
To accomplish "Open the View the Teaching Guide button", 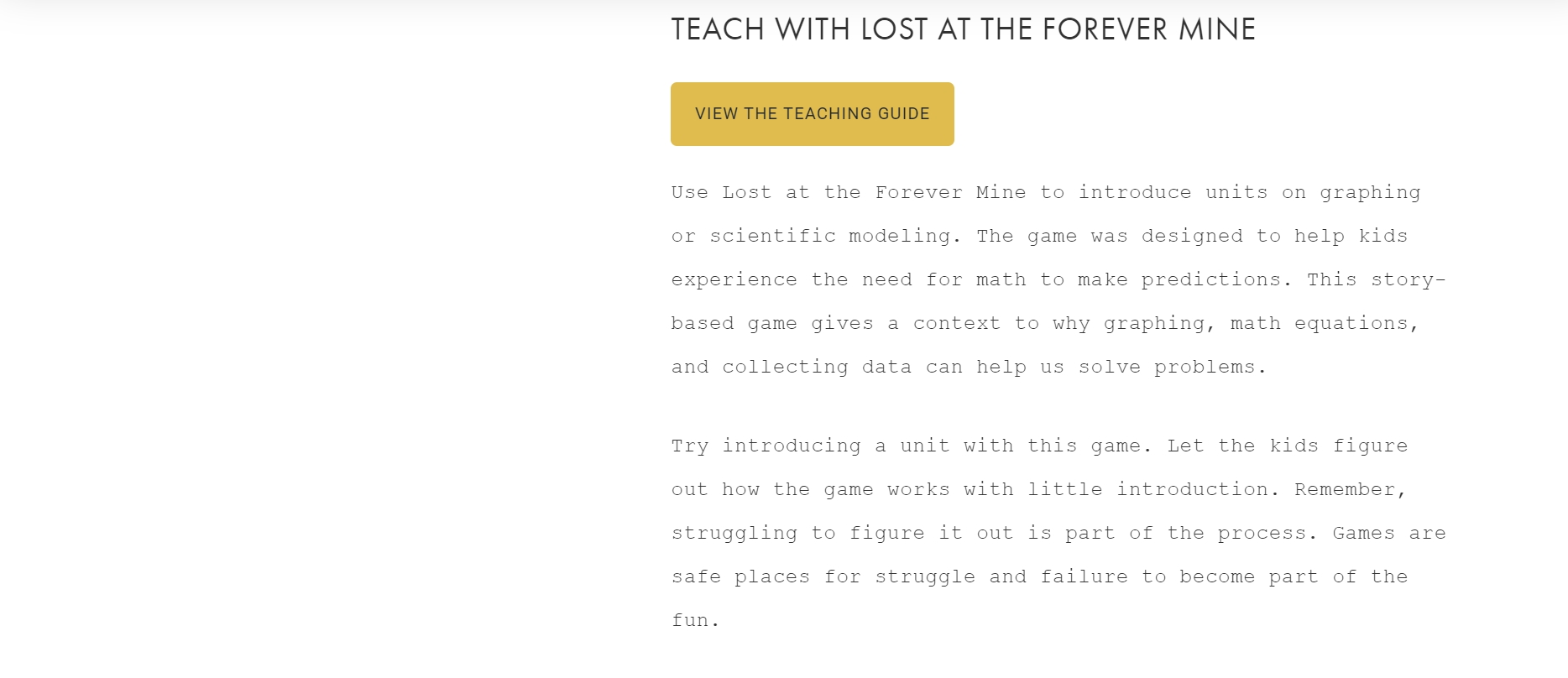I will click(812, 114).
